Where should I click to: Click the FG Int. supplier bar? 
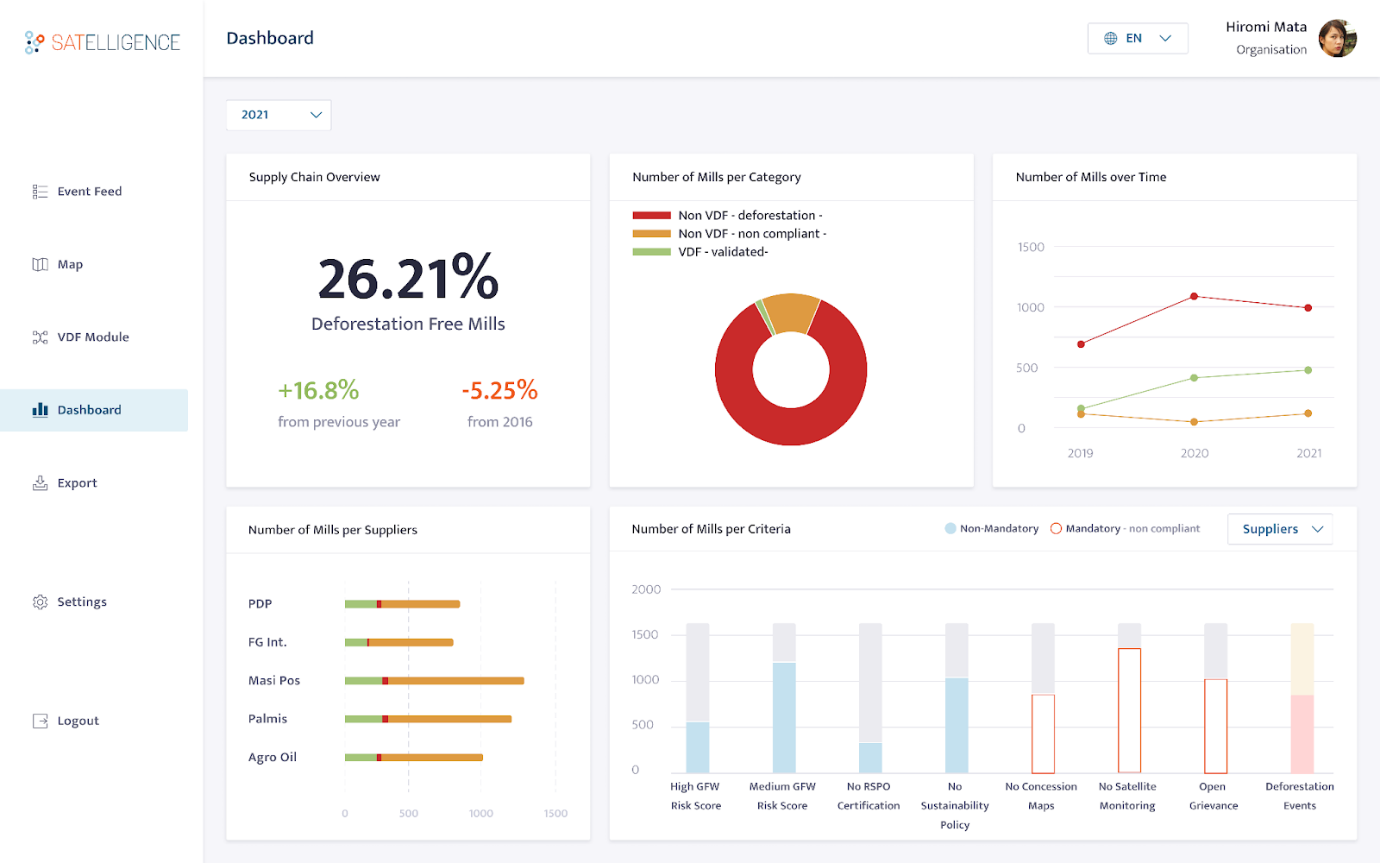(399, 642)
